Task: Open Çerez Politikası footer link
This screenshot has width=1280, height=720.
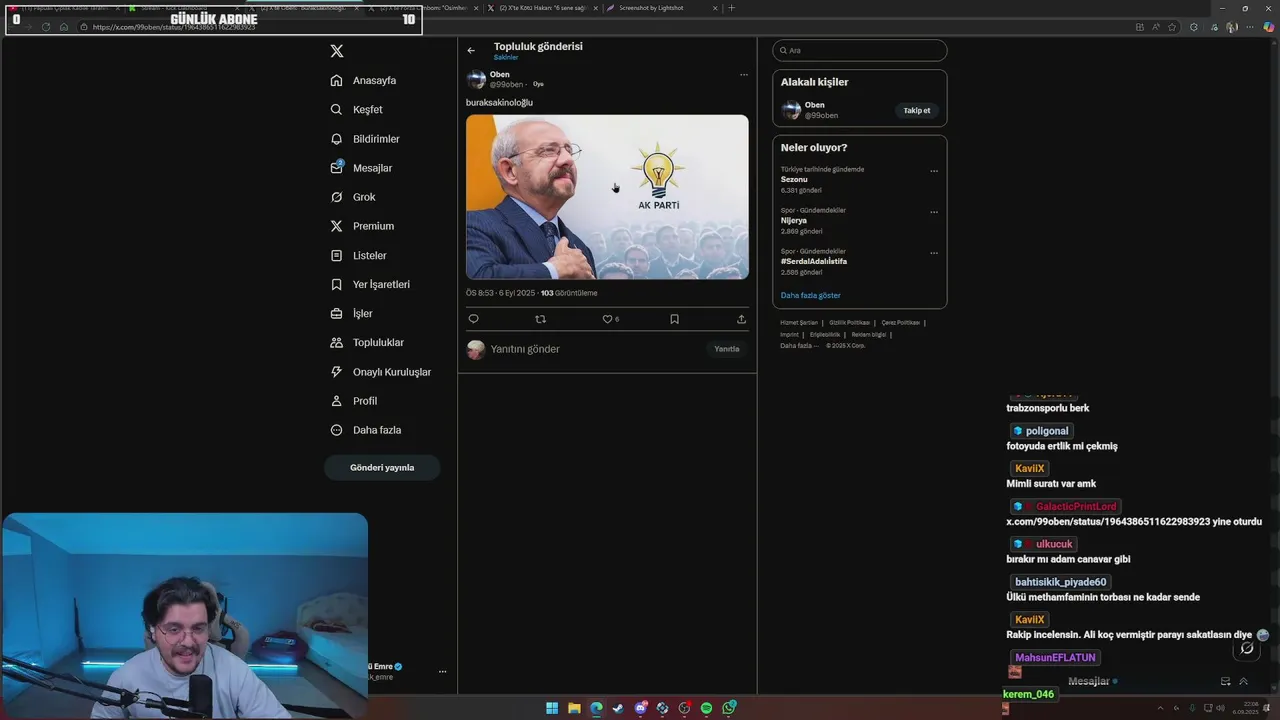Action: point(901,323)
